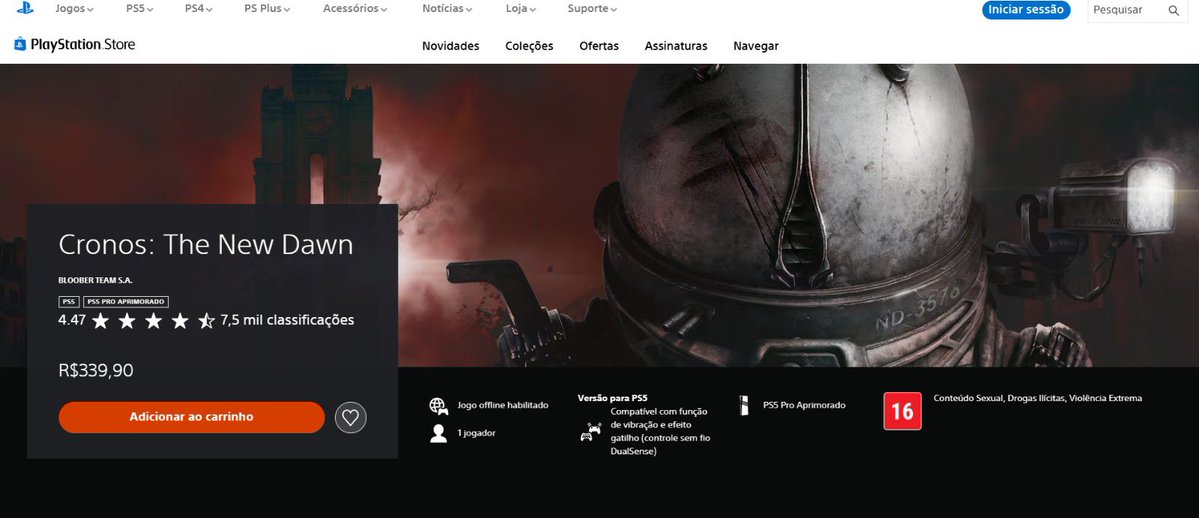Click the single player person icon
Screen dimensions: 1199x518
click(438, 434)
